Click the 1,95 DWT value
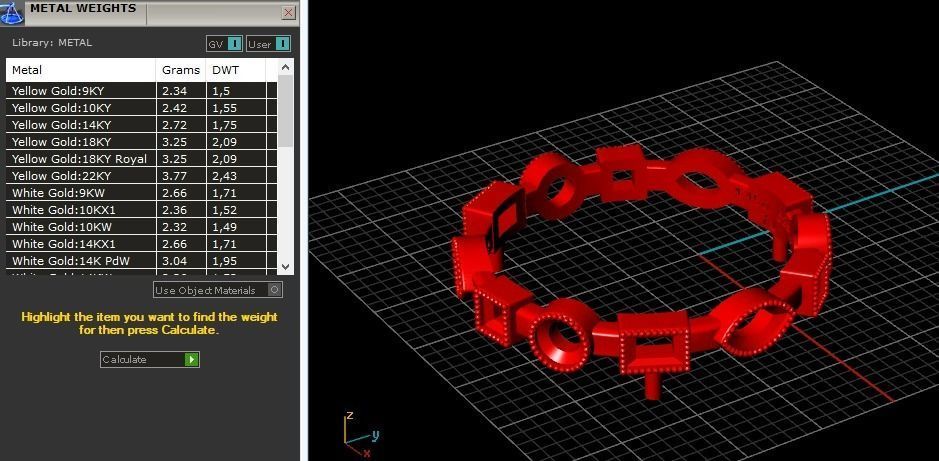Screen dimensions: 939x461 click(225, 261)
